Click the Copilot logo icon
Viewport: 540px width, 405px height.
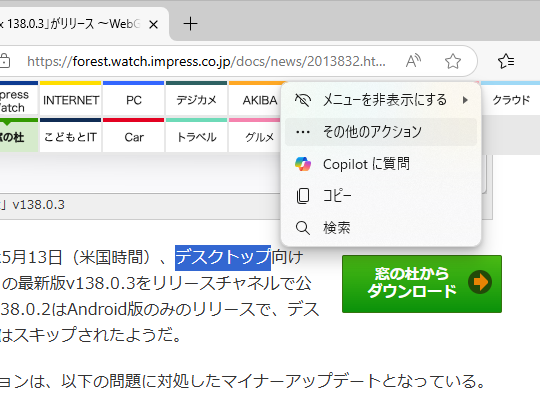[x=303, y=164]
